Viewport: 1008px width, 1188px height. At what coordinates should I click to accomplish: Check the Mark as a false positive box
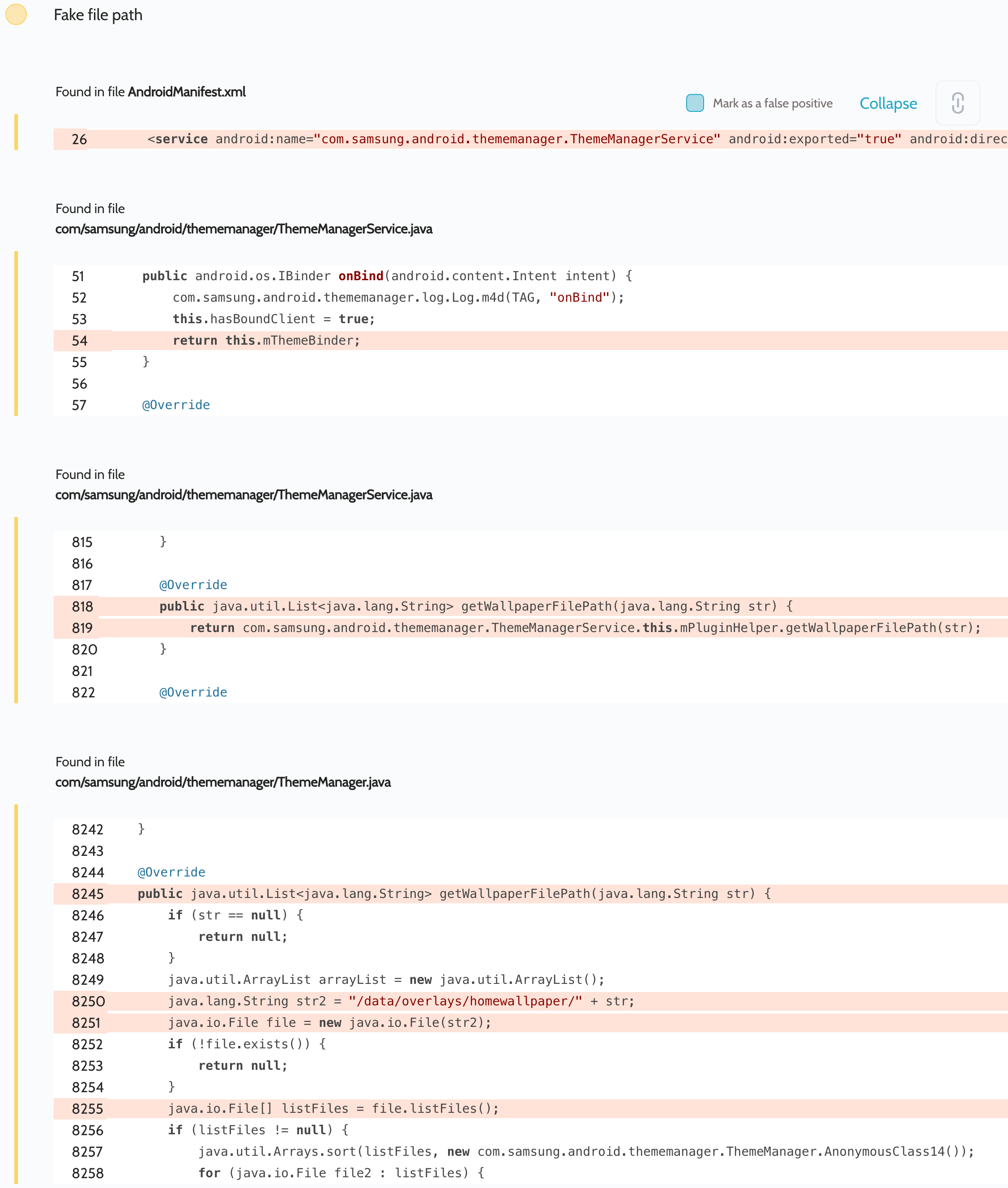[x=694, y=103]
